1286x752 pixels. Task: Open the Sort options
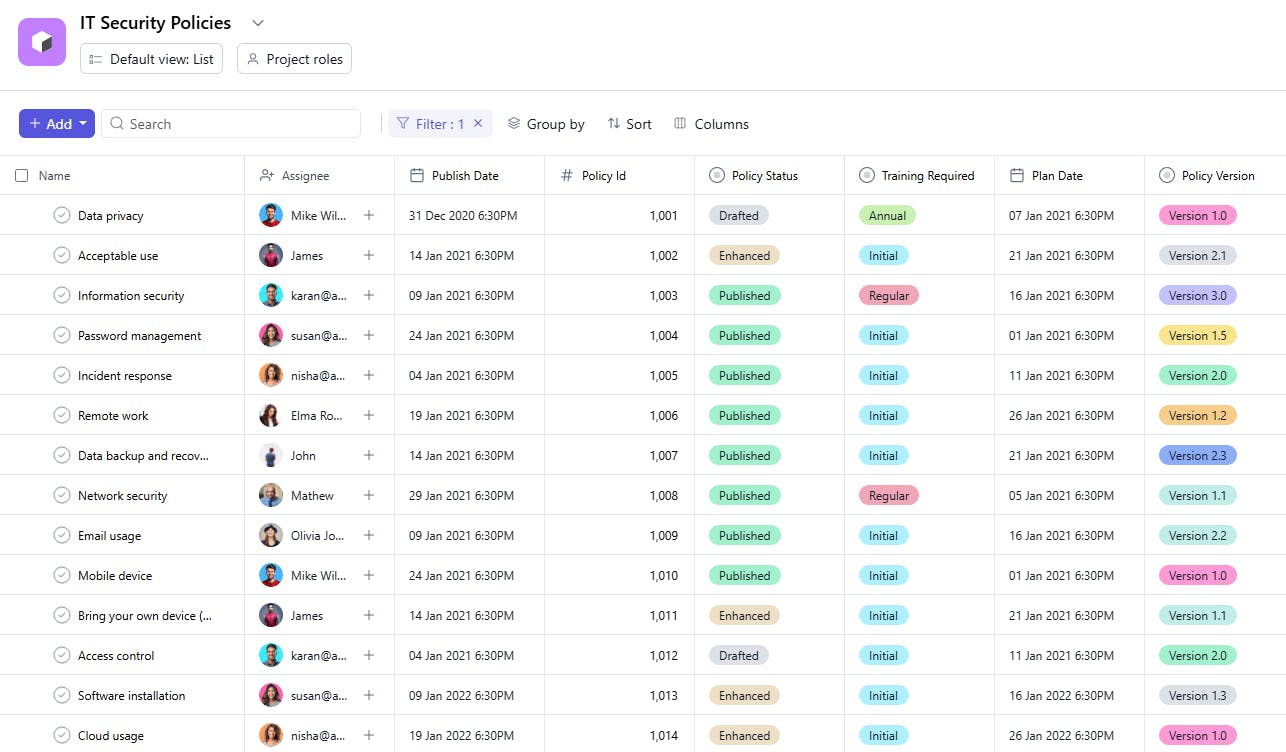click(x=629, y=124)
